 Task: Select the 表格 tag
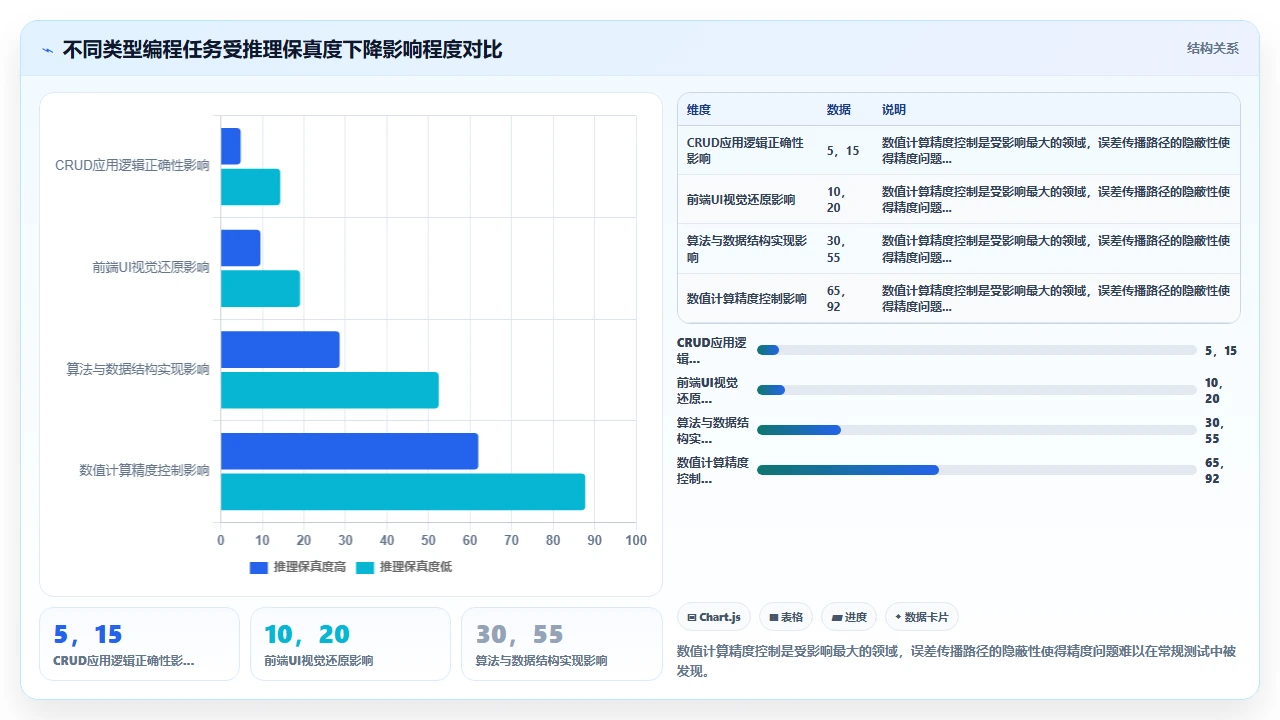point(787,617)
